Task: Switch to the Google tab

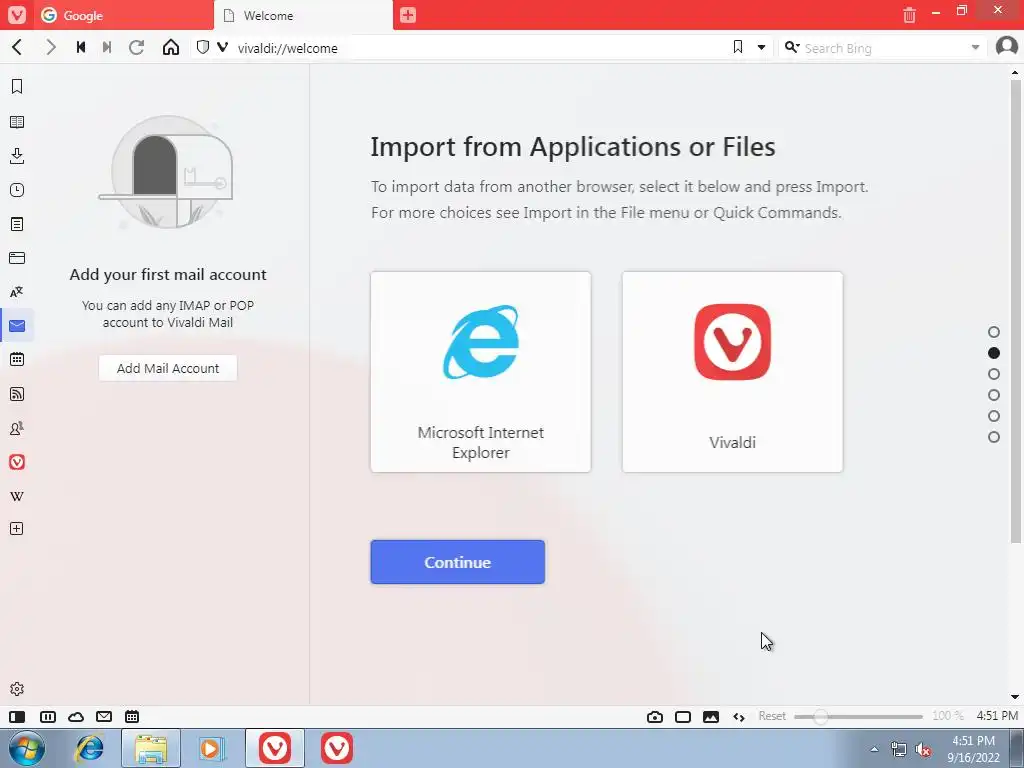Action: tap(123, 15)
